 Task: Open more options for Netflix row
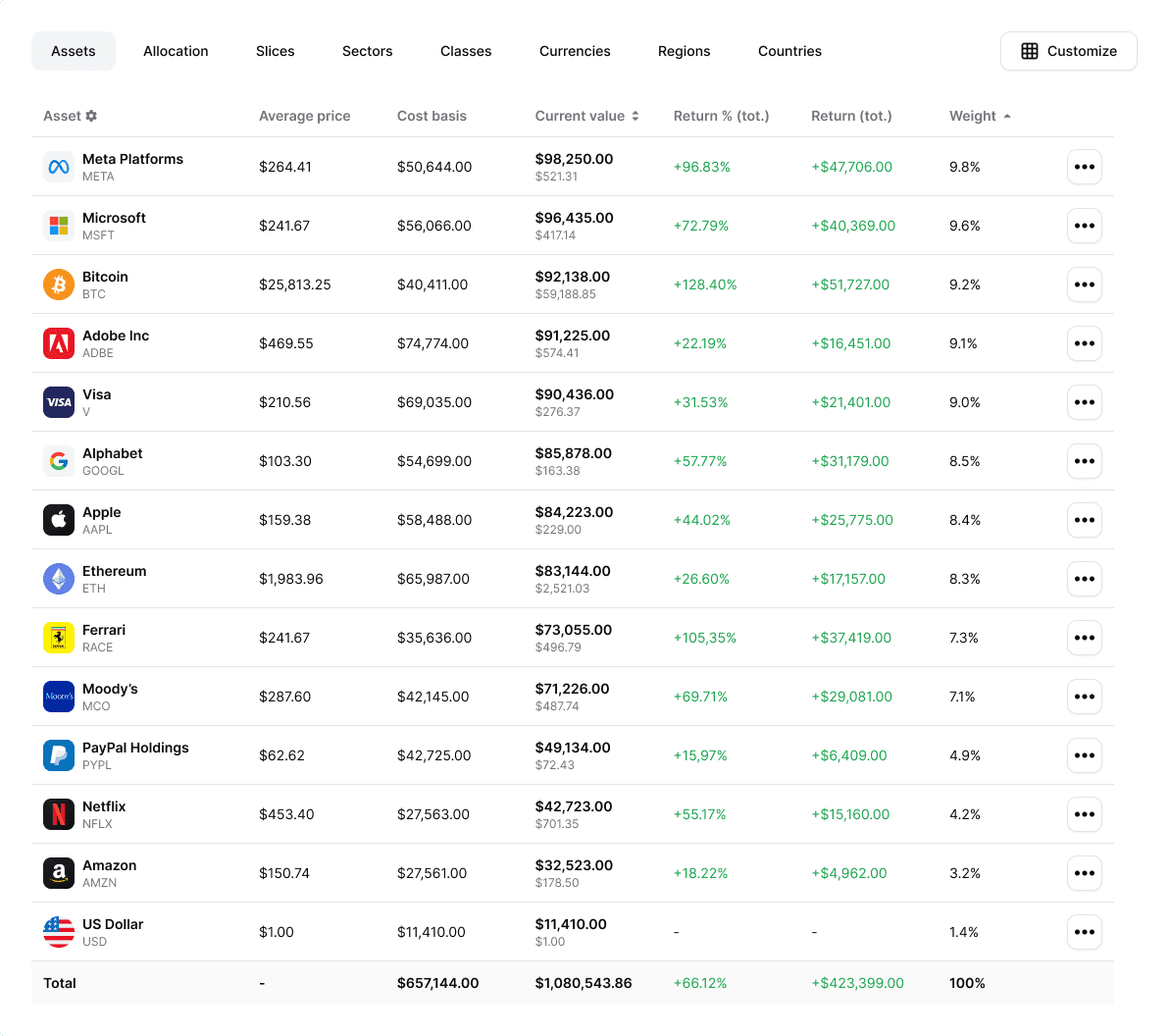point(1085,815)
